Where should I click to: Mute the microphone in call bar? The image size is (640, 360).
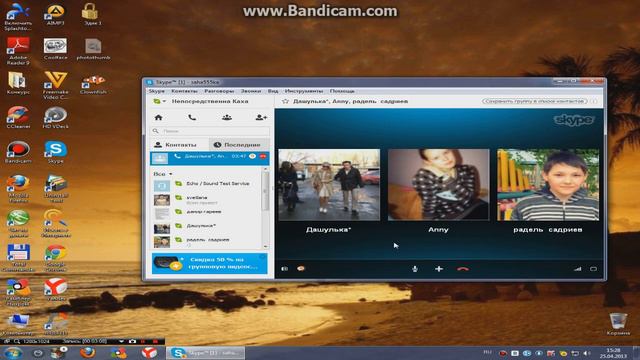pos(415,269)
